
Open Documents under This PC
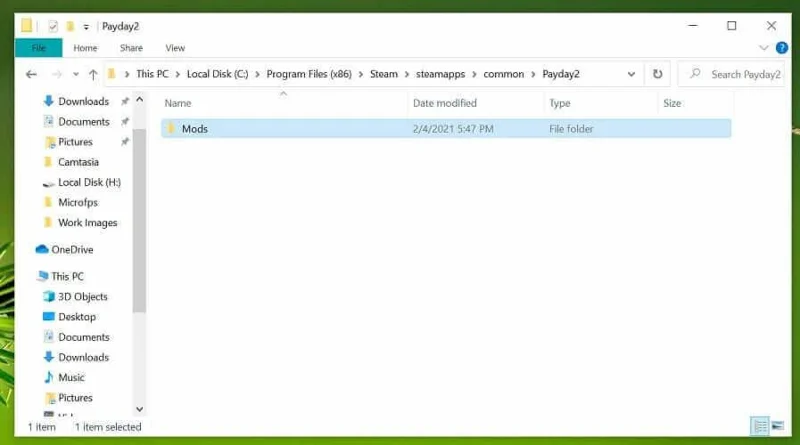tap(84, 337)
